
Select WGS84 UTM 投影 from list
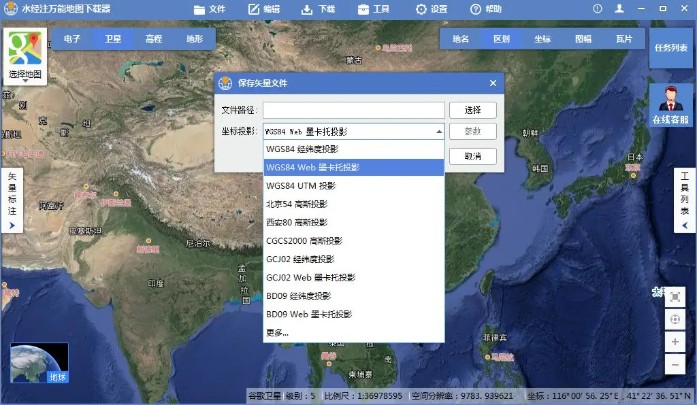click(301, 186)
